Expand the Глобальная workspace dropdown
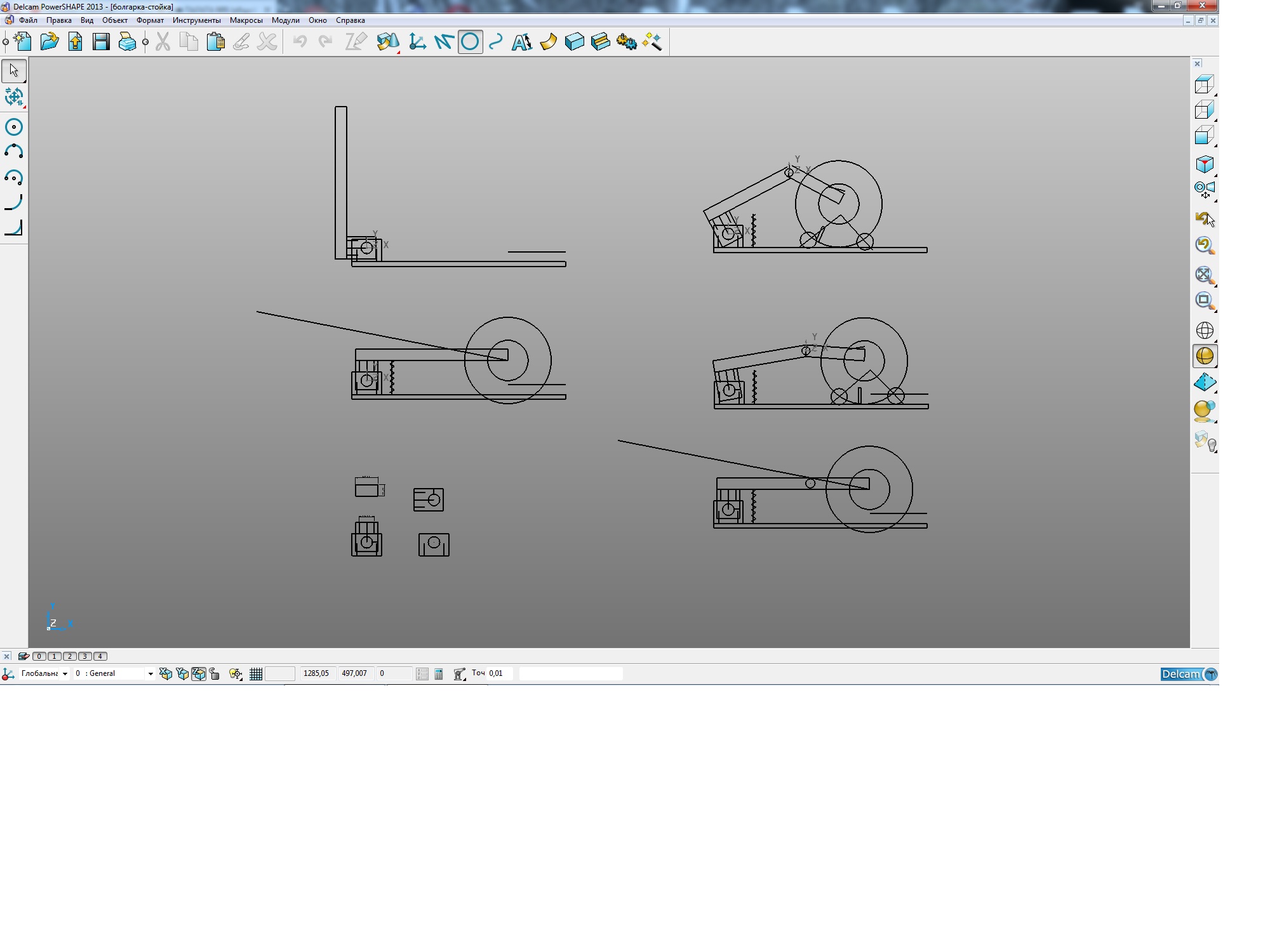Viewport: 1270px width, 952px height. point(65,674)
